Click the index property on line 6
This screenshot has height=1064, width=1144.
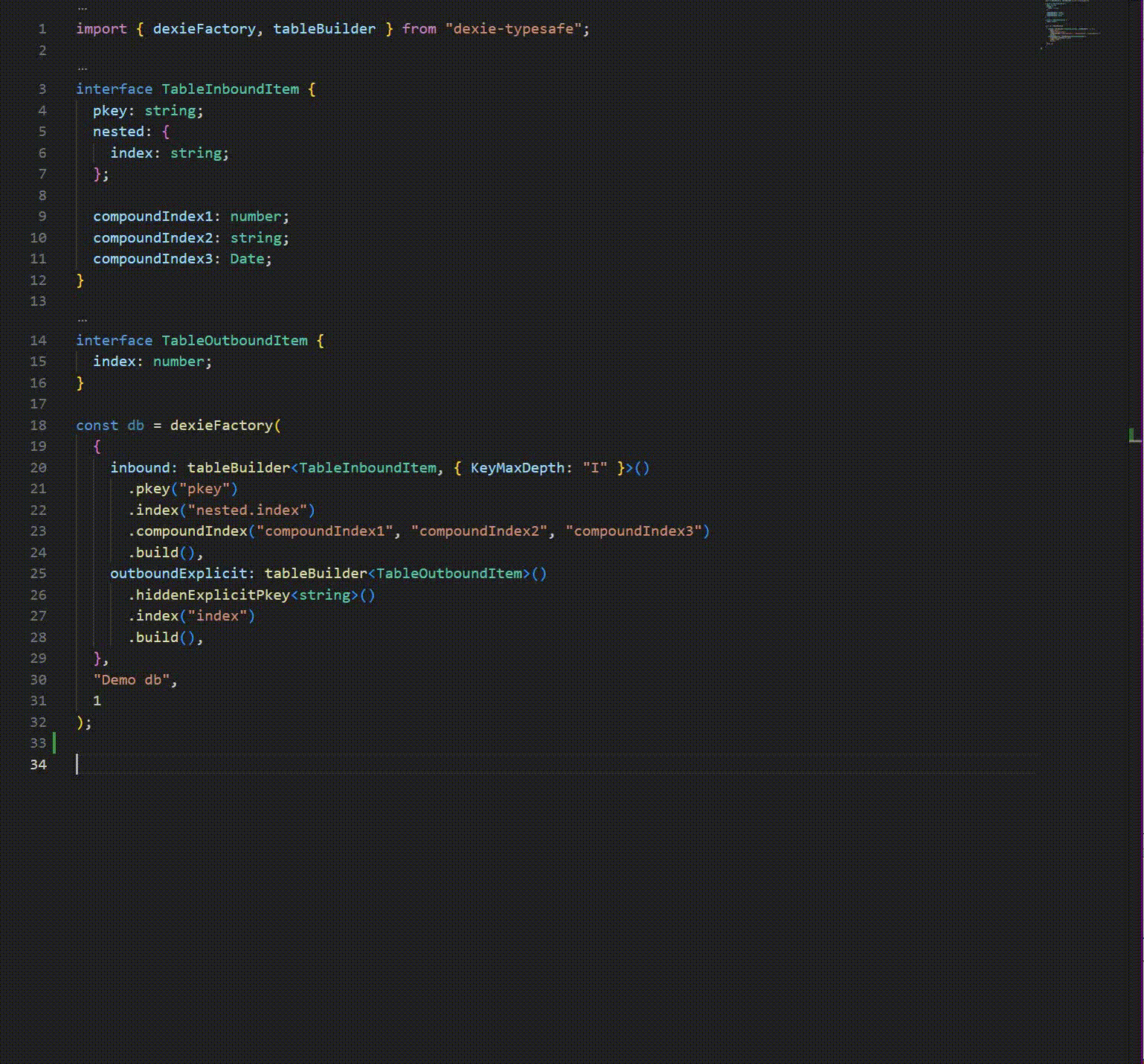click(132, 153)
